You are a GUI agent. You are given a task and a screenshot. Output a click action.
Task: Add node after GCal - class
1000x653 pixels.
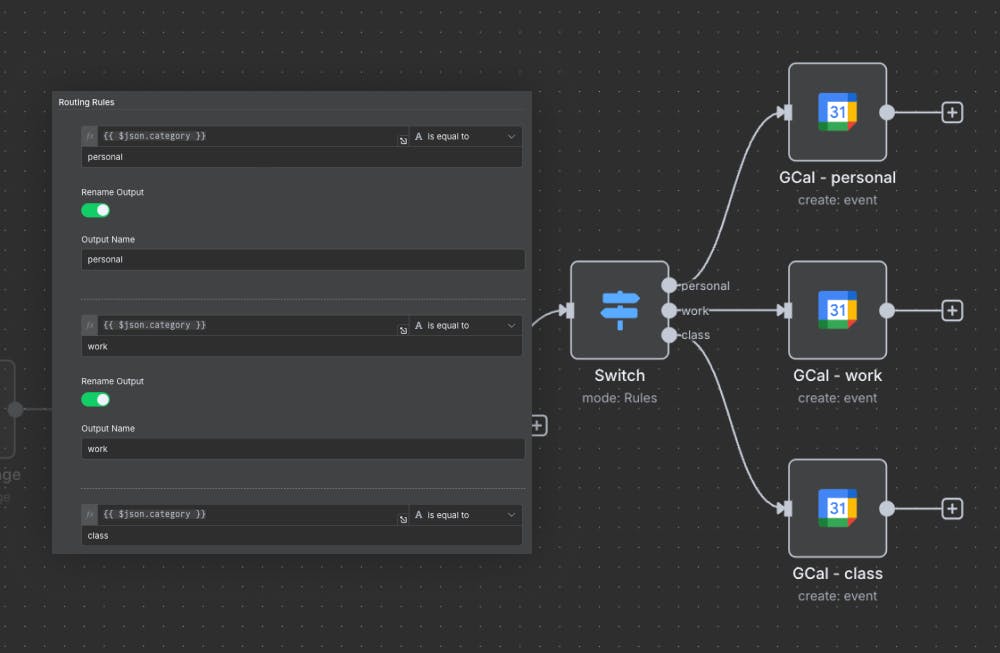click(952, 508)
